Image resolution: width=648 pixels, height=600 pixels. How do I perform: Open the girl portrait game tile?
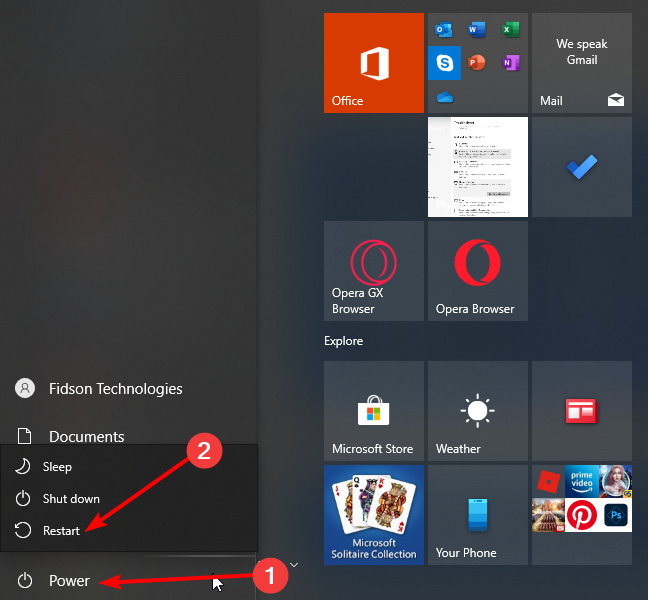(615, 481)
